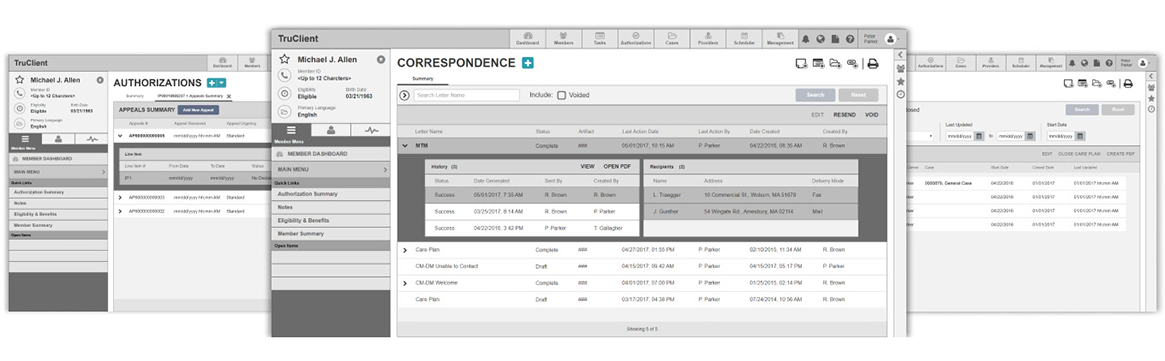Click Search button in Correspondence window
The width and height of the screenshot is (1165, 361).
(815, 95)
